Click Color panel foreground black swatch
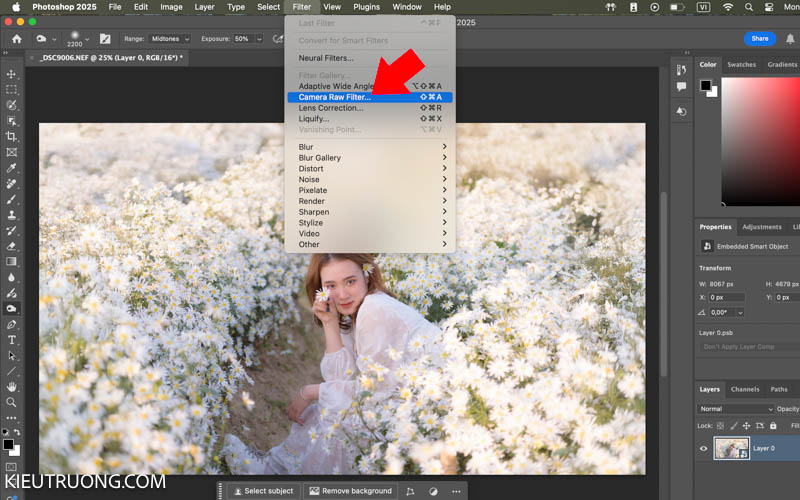 (x=706, y=85)
